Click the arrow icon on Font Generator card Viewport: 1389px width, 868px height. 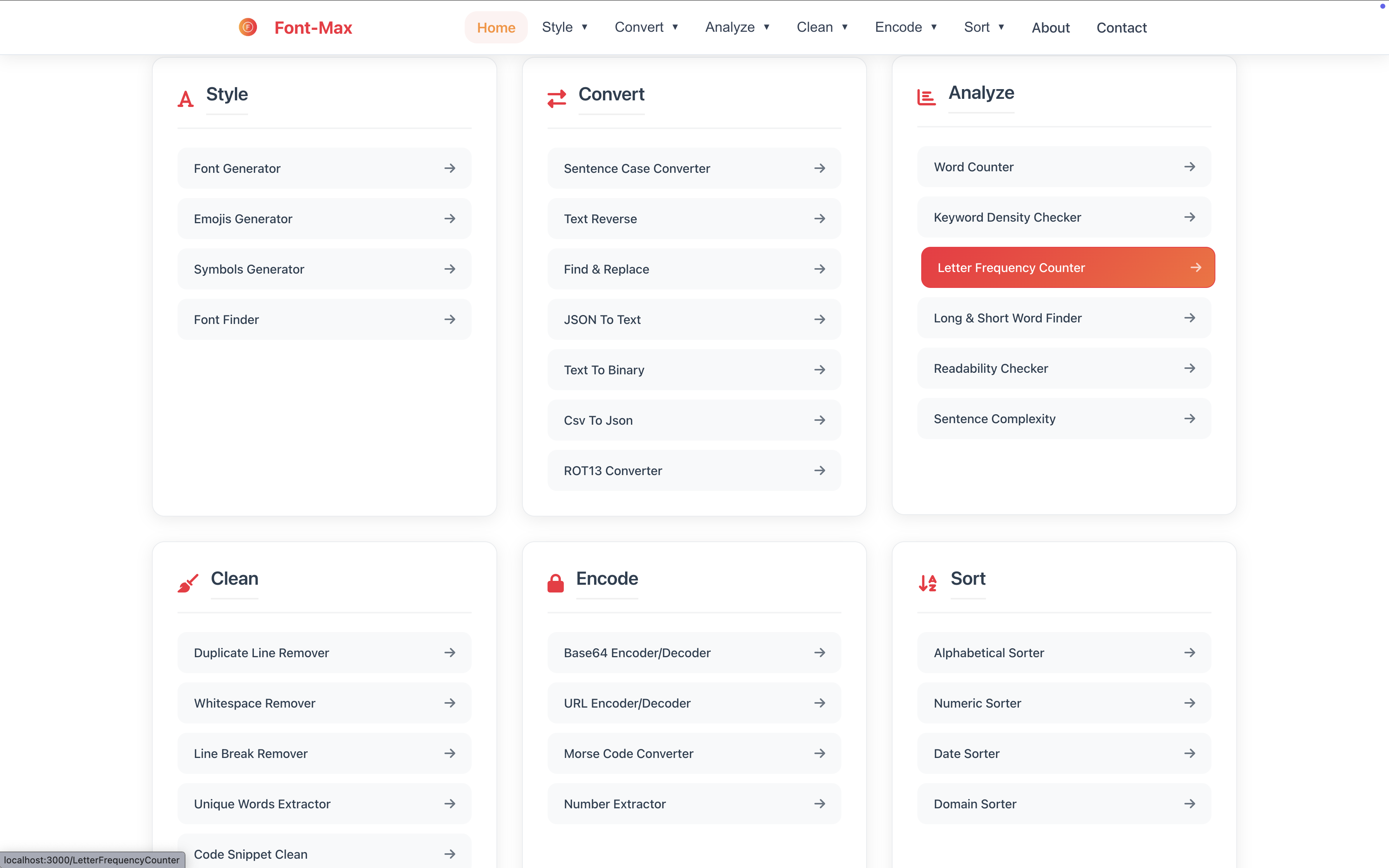(x=451, y=168)
